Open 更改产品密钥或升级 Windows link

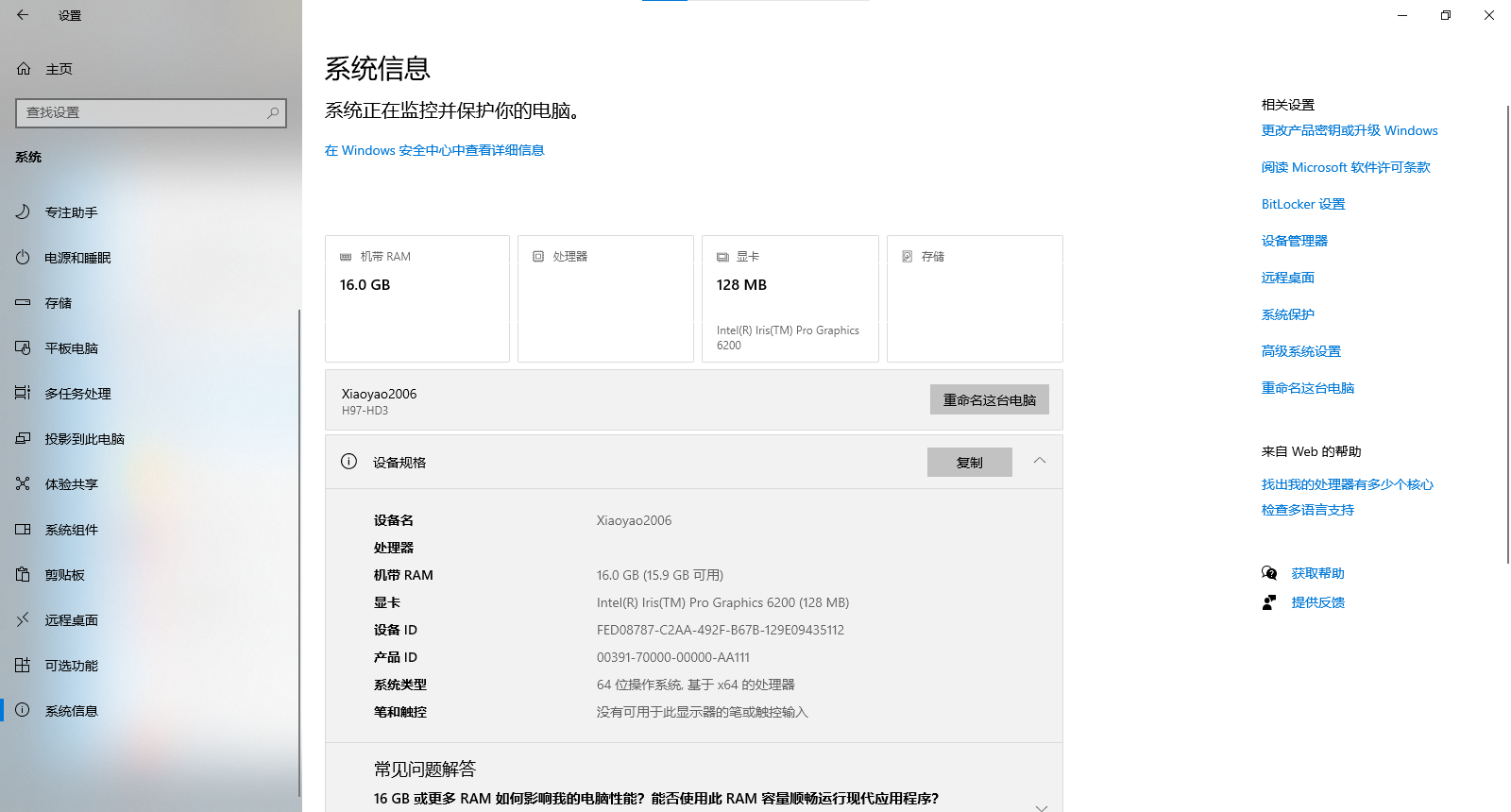pos(1350,130)
